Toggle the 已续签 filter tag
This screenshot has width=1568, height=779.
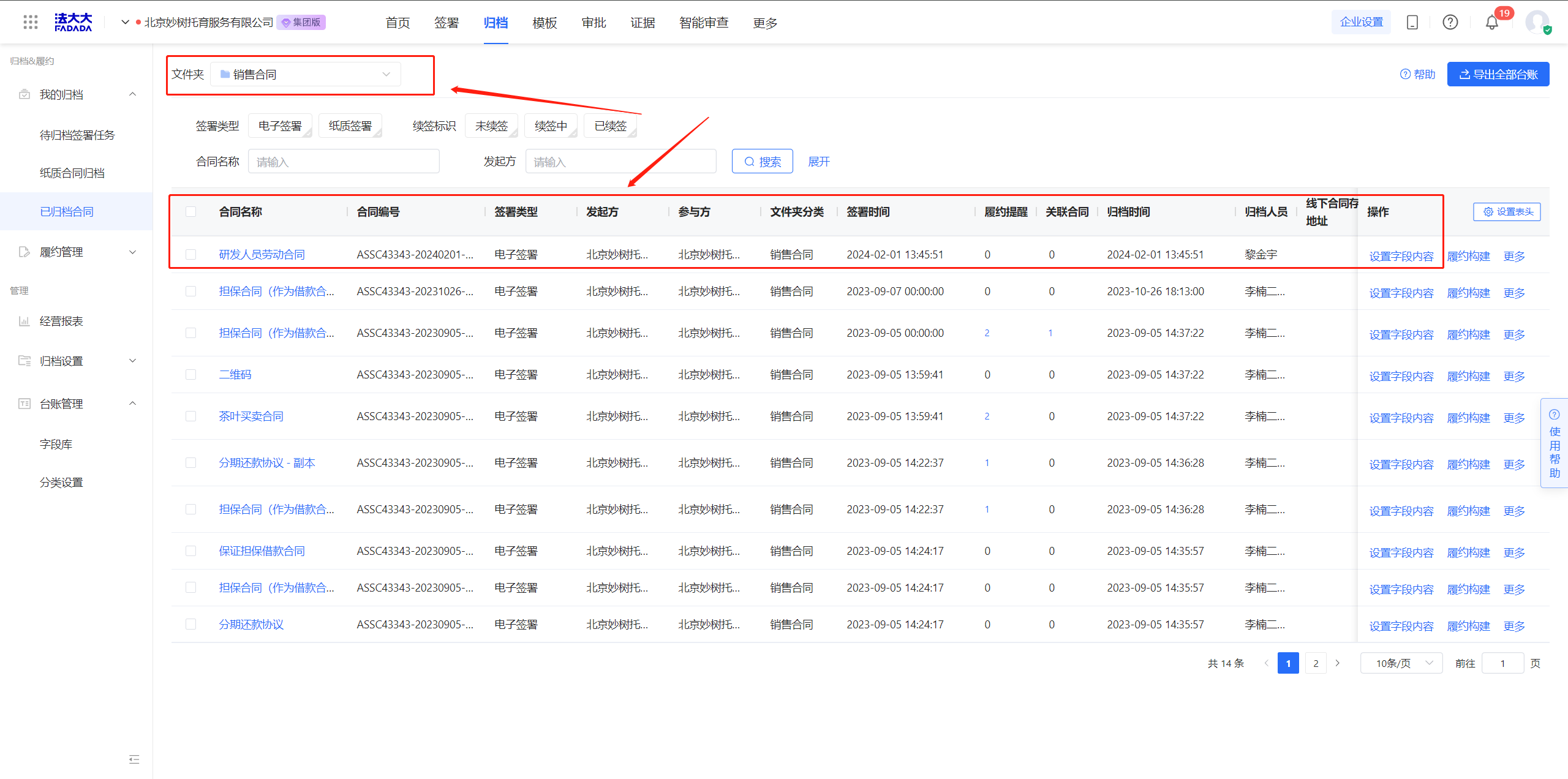pos(611,126)
